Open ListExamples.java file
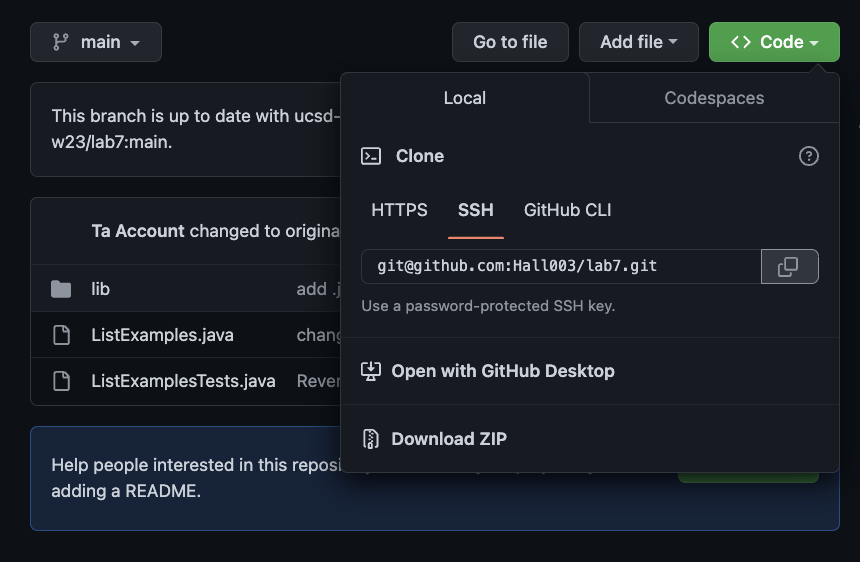Screen dimensions: 860x562 click(x=162, y=335)
